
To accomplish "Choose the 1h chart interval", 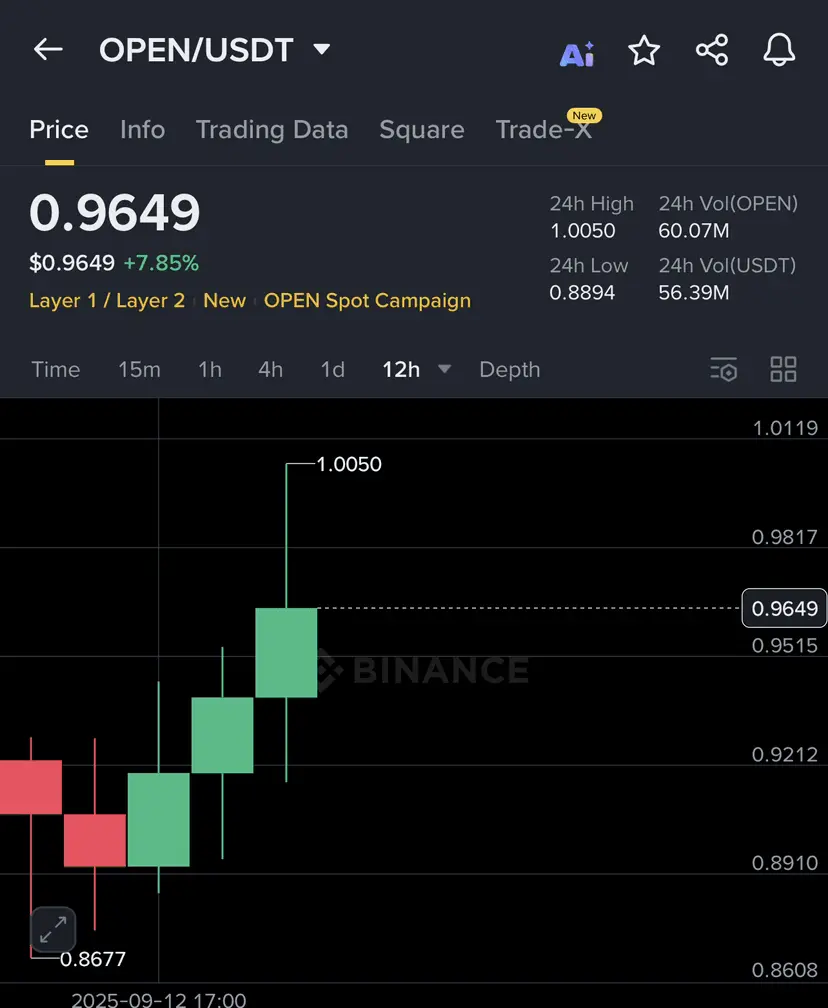I will (210, 370).
